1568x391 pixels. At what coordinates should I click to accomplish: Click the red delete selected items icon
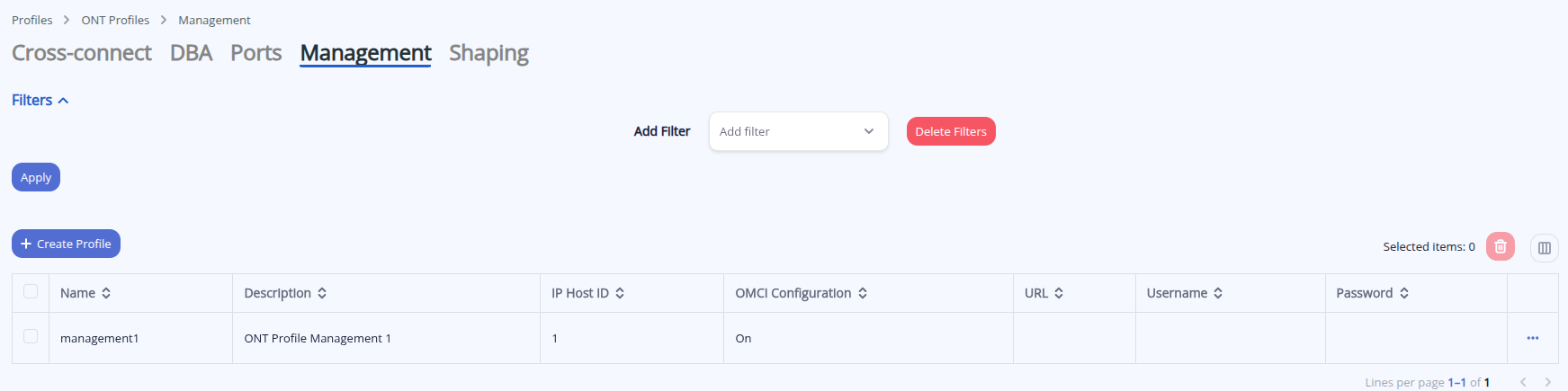(1500, 246)
